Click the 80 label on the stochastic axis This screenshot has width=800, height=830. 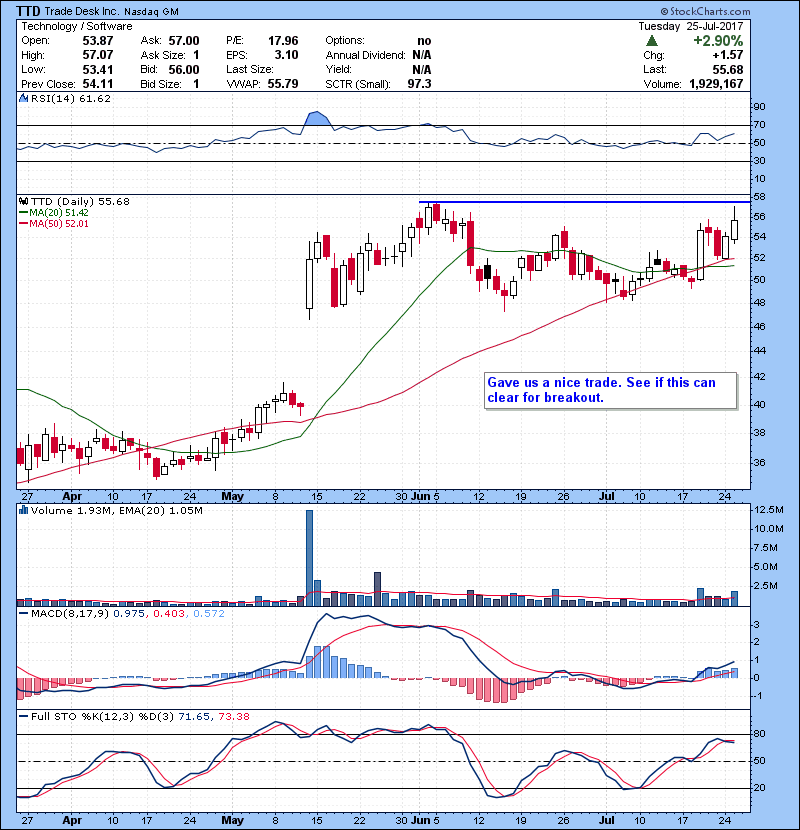(759, 734)
